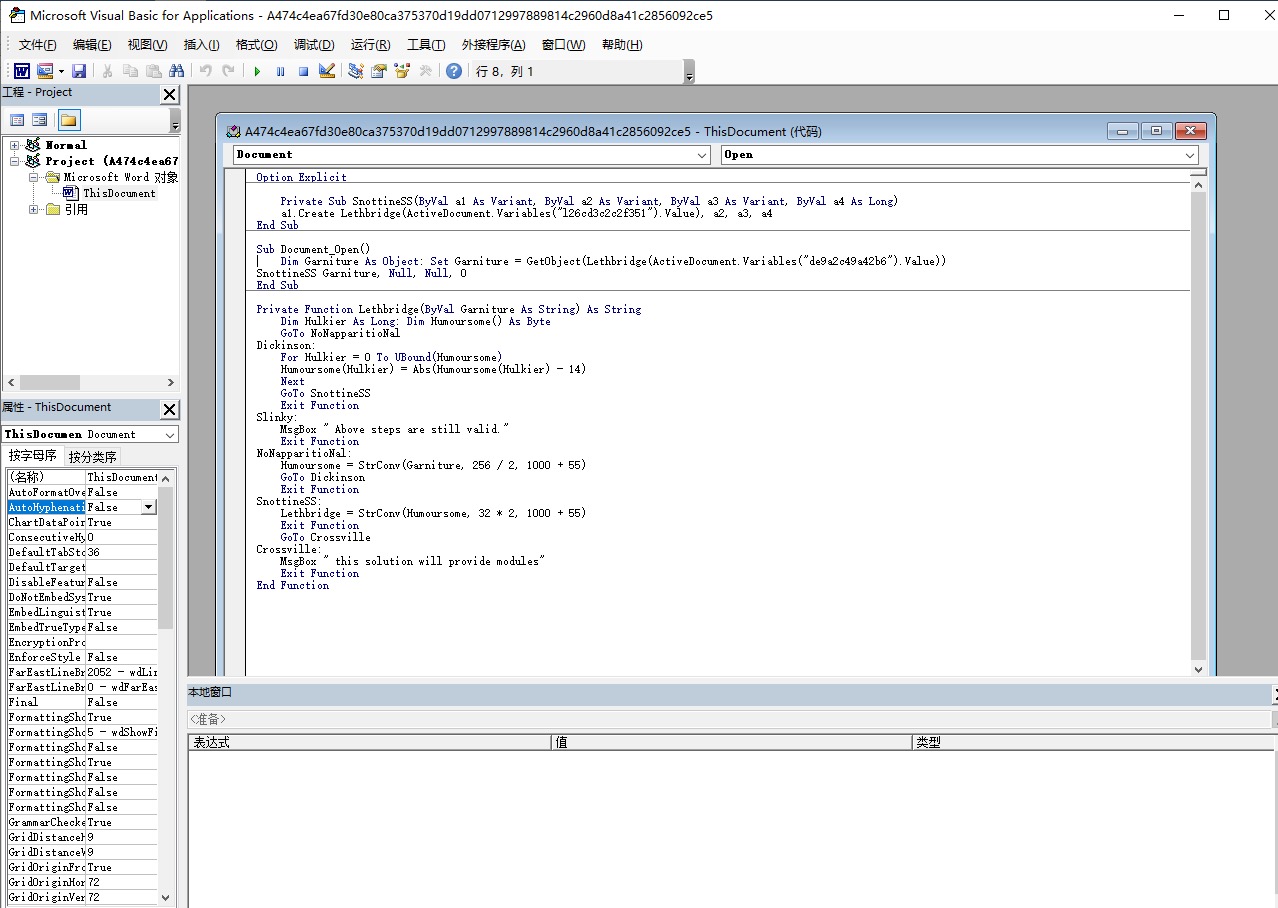Image resolution: width=1278 pixels, height=908 pixels.
Task: Open the 插入(I) menu
Action: coord(201,45)
